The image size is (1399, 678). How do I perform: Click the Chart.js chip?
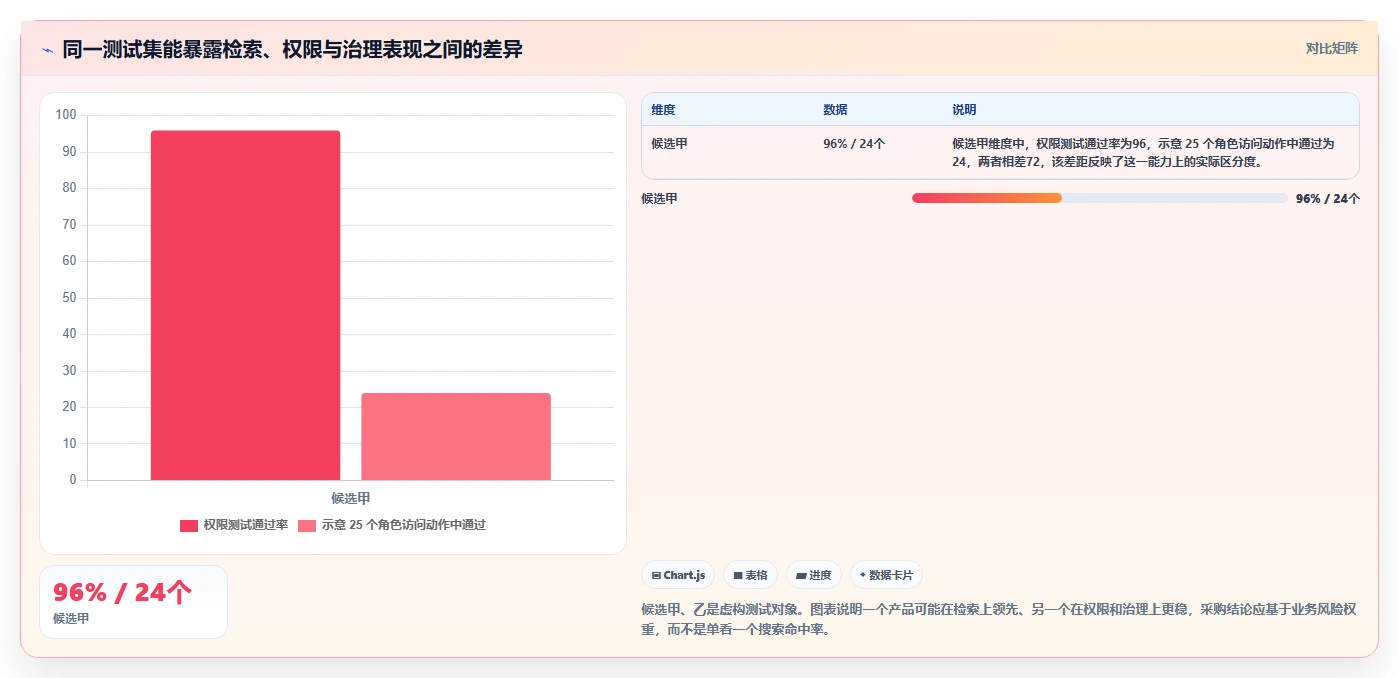[678, 575]
